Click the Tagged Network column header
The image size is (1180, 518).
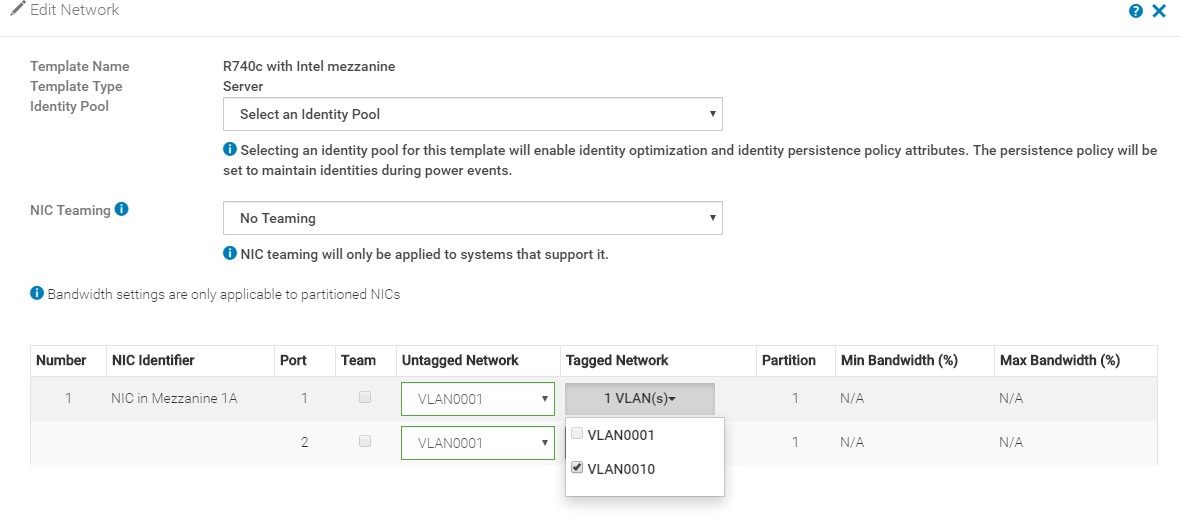pyautogui.click(x=617, y=360)
